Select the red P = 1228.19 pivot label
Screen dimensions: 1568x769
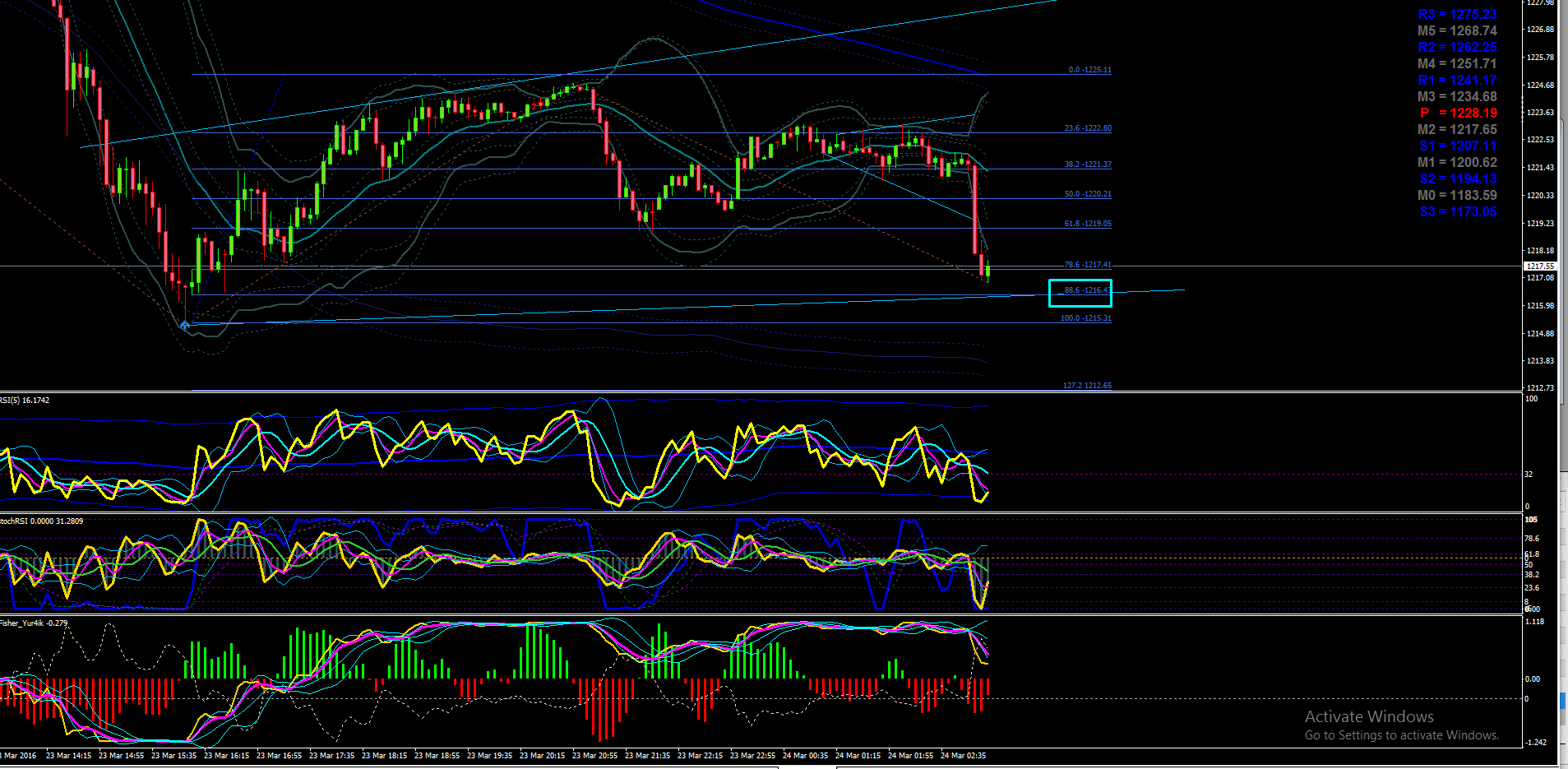1458,113
